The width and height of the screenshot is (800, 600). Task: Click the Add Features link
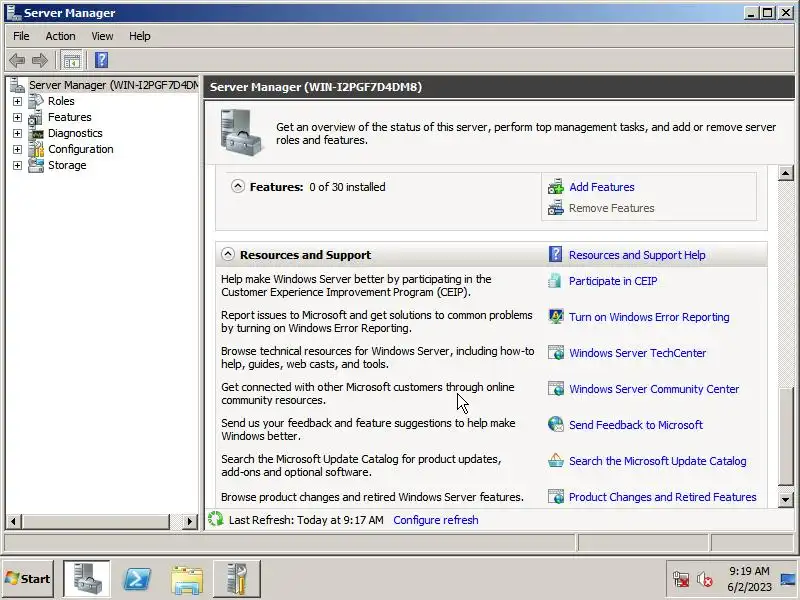(602, 187)
